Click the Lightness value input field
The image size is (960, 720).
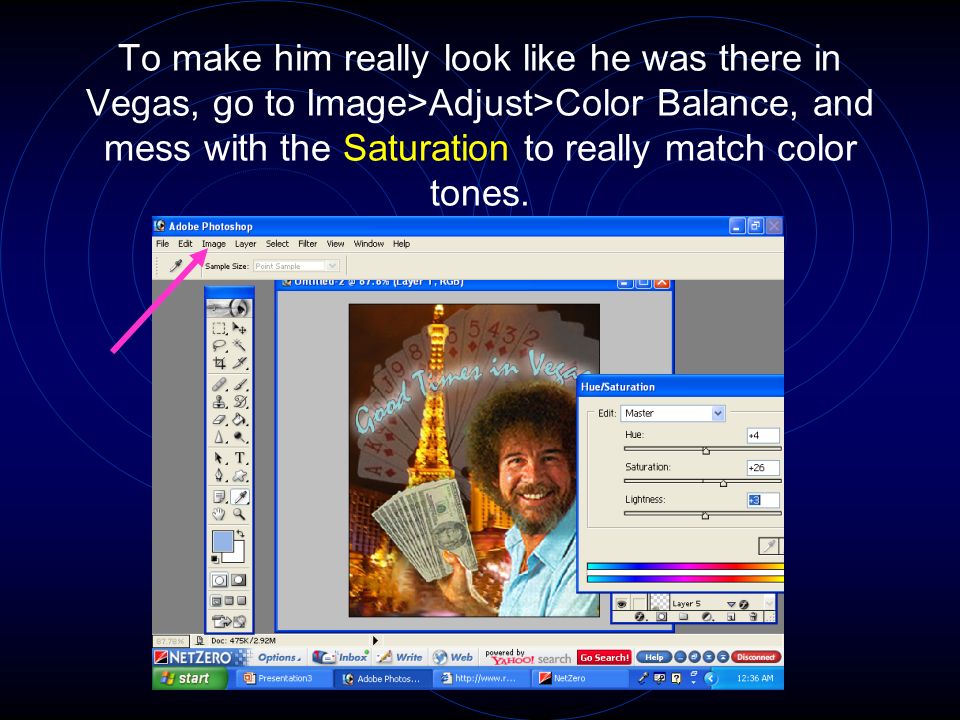click(763, 500)
